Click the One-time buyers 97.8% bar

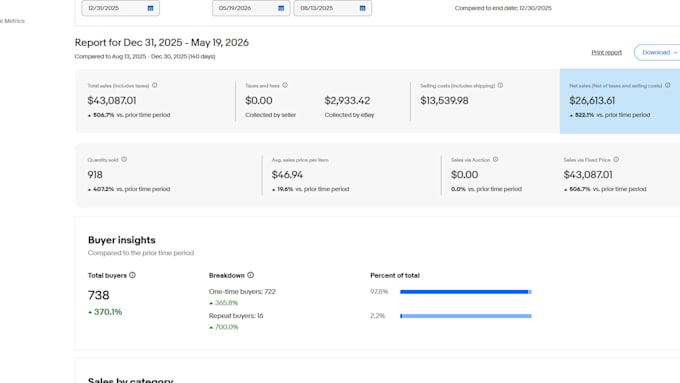(x=466, y=292)
